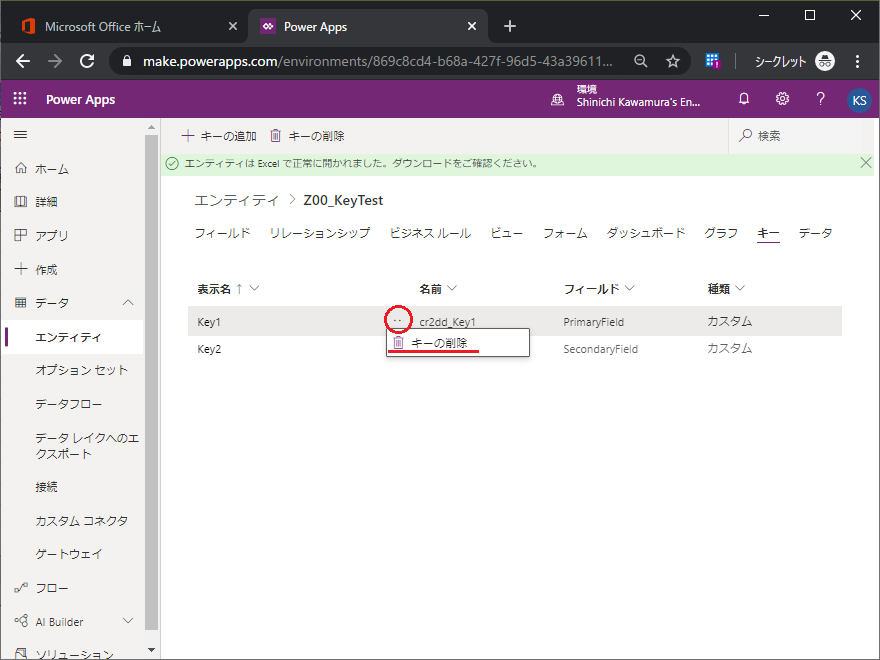Image resolution: width=880 pixels, height=660 pixels.
Task: Click the sidebar scrollbar up arrow
Action: coord(151,127)
